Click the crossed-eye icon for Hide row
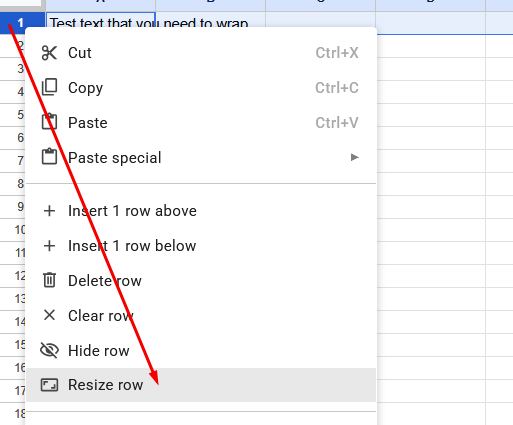513x425 pixels. click(x=49, y=350)
